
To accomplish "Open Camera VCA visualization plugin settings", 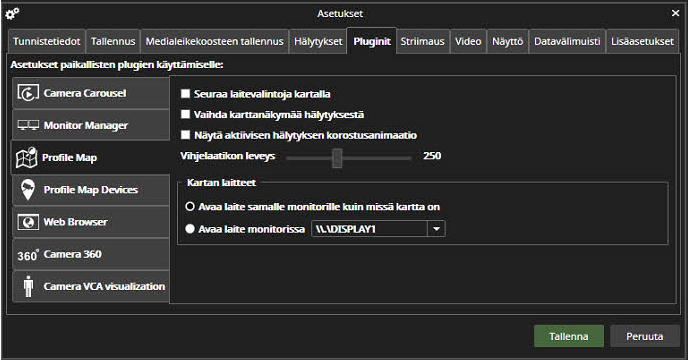I will point(91,286).
